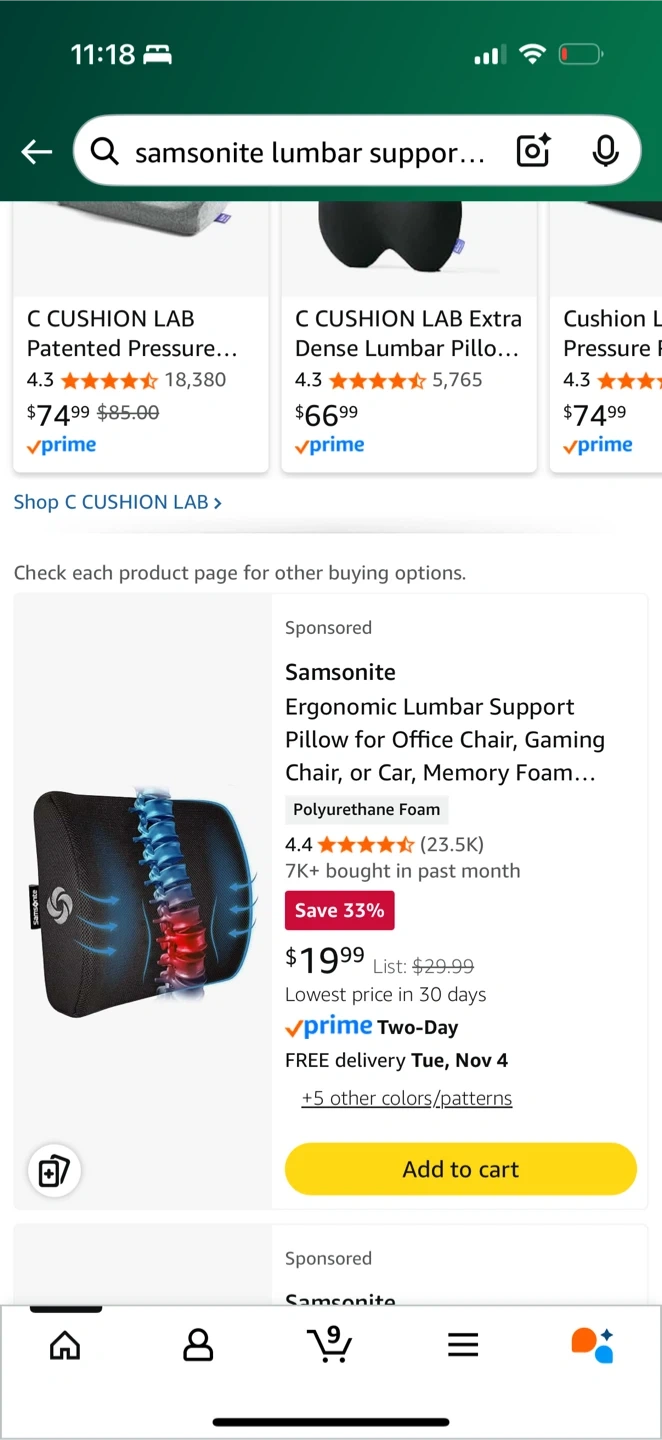The width and height of the screenshot is (662, 1440).
Task: Open Ergonomic Lumbar Support Pillow title
Action: point(445,740)
